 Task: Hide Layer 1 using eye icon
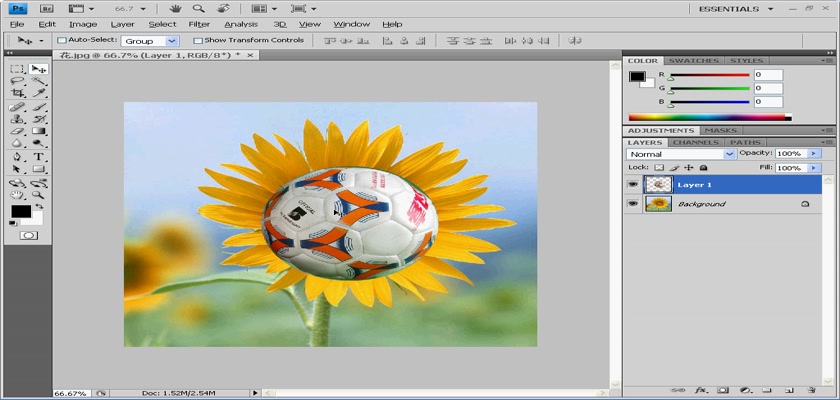[633, 184]
